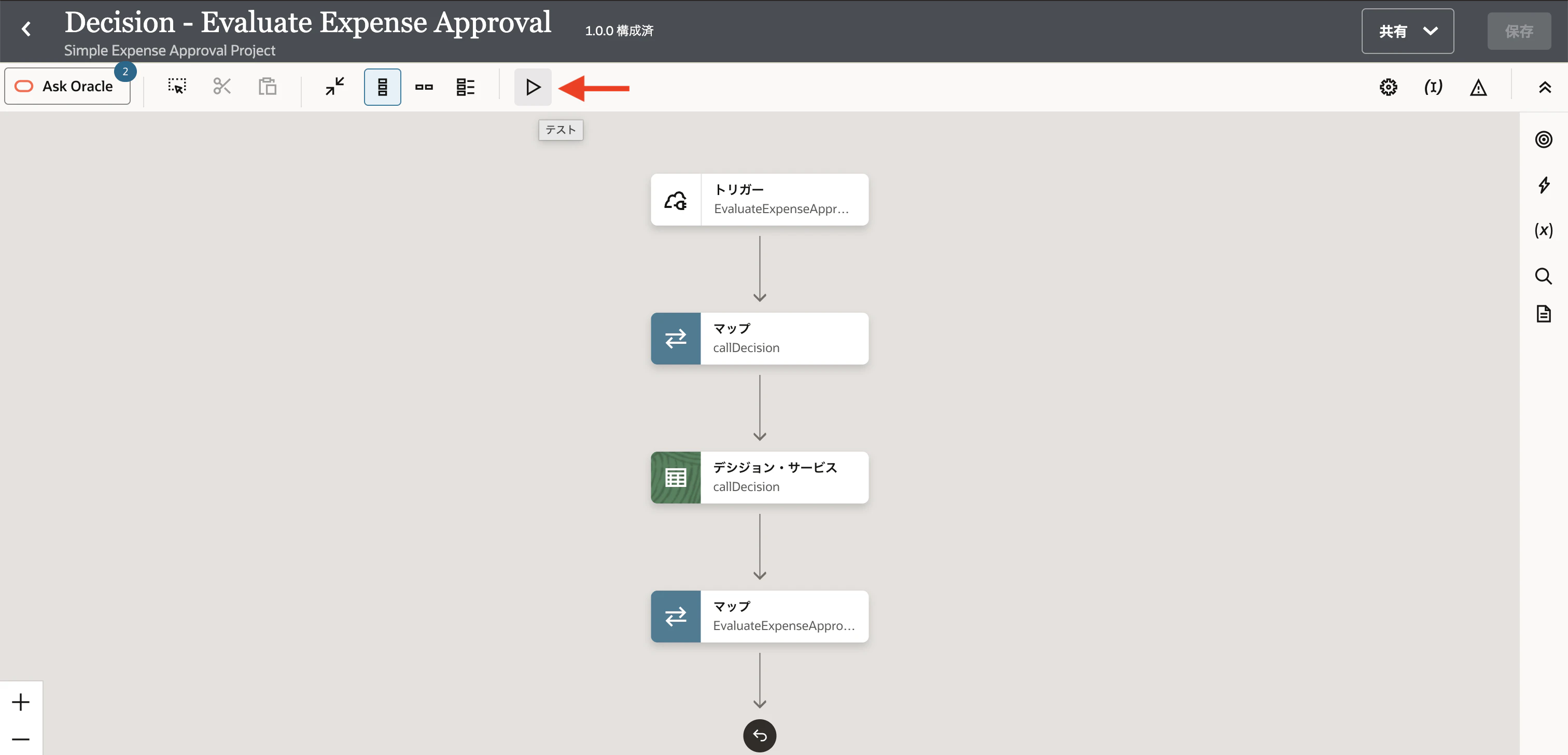Click the end return node circle
This screenshot has width=1568, height=755.
click(760, 735)
